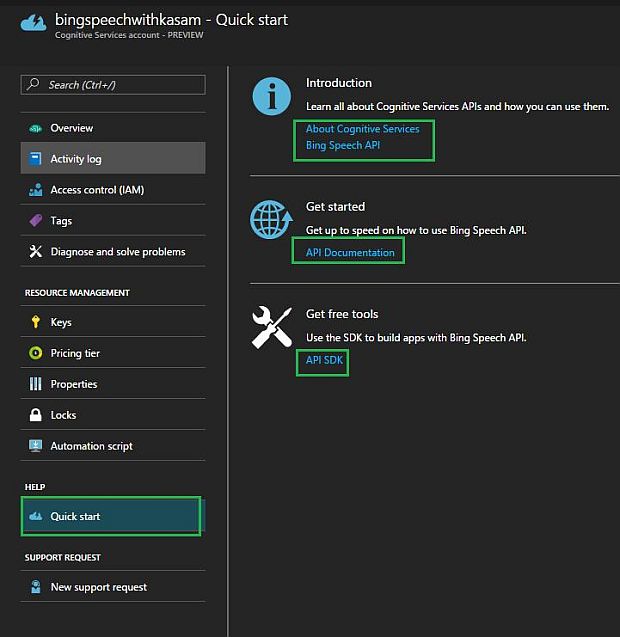Click the blue Introduction info icon

pyautogui.click(x=271, y=96)
